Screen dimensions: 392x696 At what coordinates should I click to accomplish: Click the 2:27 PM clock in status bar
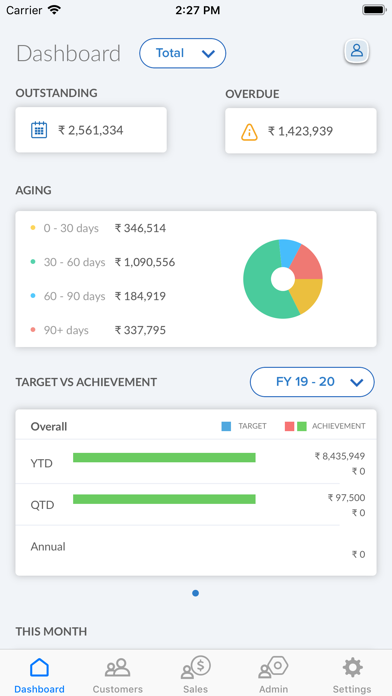(x=197, y=11)
